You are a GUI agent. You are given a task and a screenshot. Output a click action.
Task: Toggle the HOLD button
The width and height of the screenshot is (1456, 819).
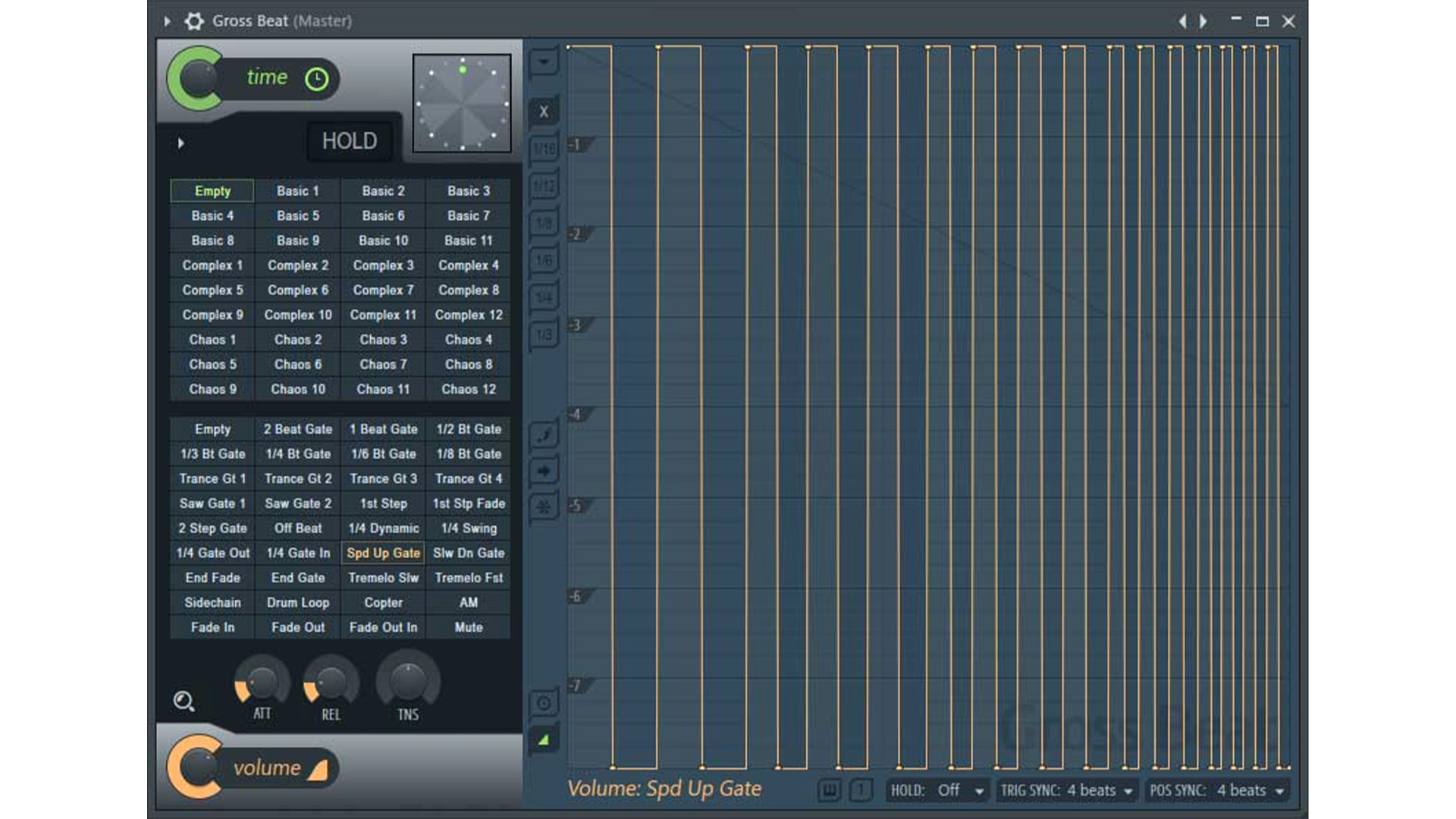[350, 141]
